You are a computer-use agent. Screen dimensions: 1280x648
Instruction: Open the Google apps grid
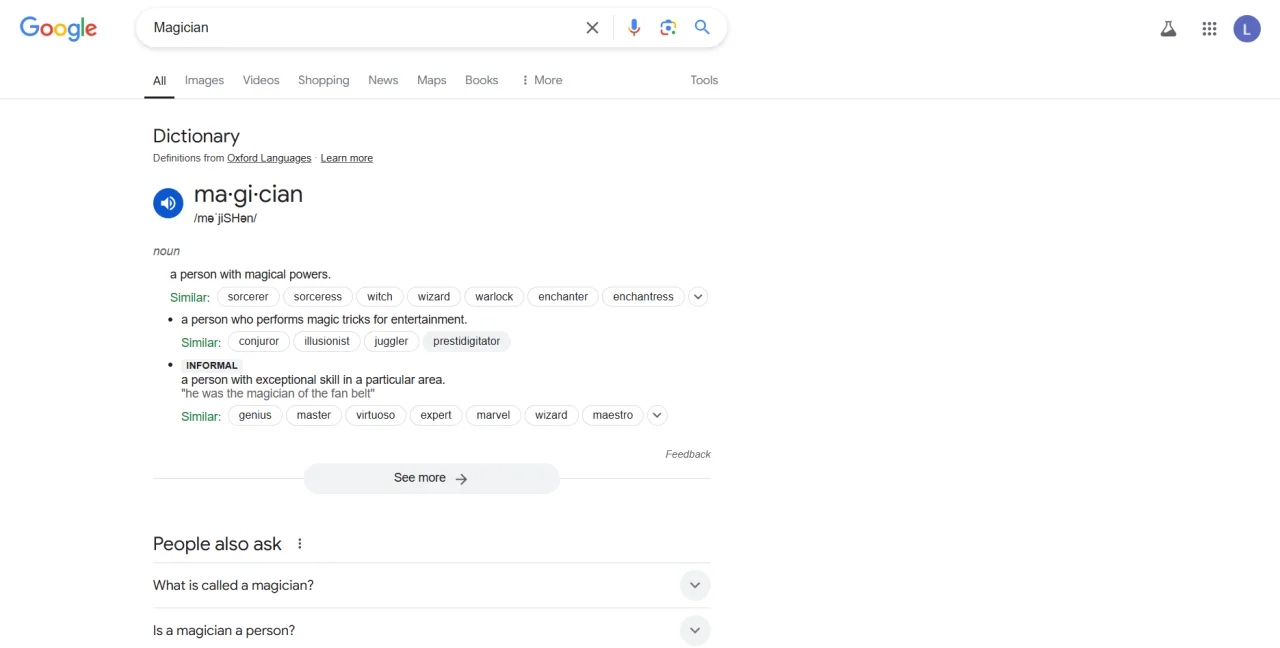pyautogui.click(x=1209, y=29)
